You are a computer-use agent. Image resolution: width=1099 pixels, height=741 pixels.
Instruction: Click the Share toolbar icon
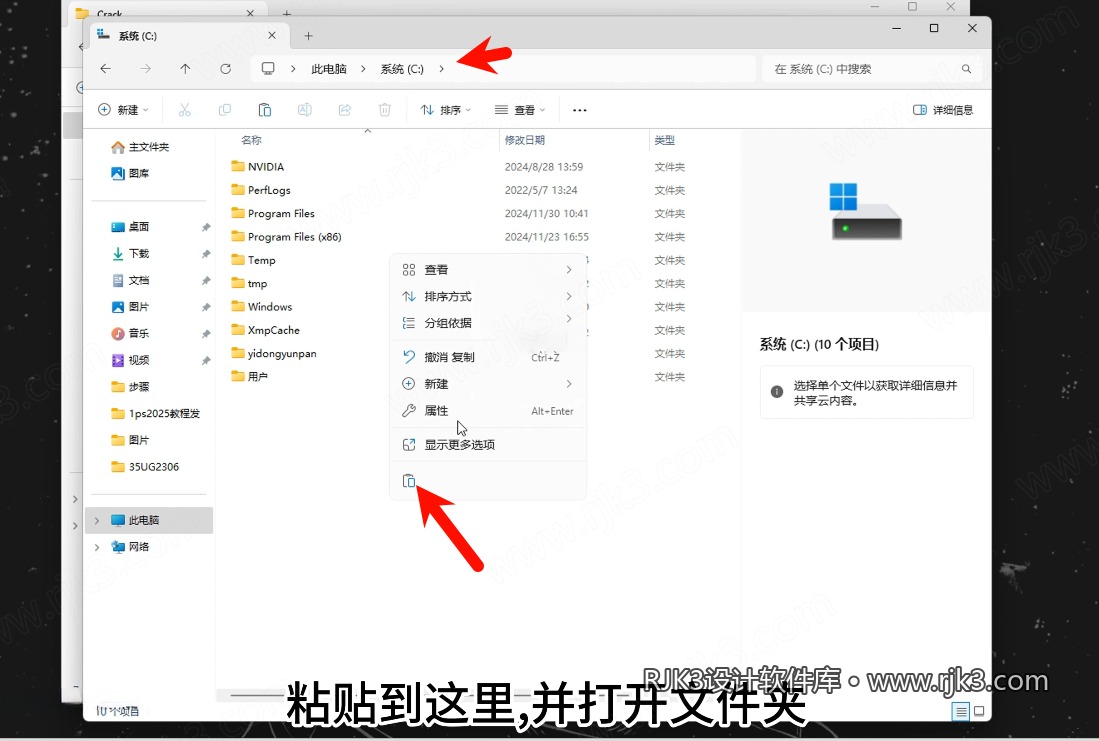tap(344, 110)
